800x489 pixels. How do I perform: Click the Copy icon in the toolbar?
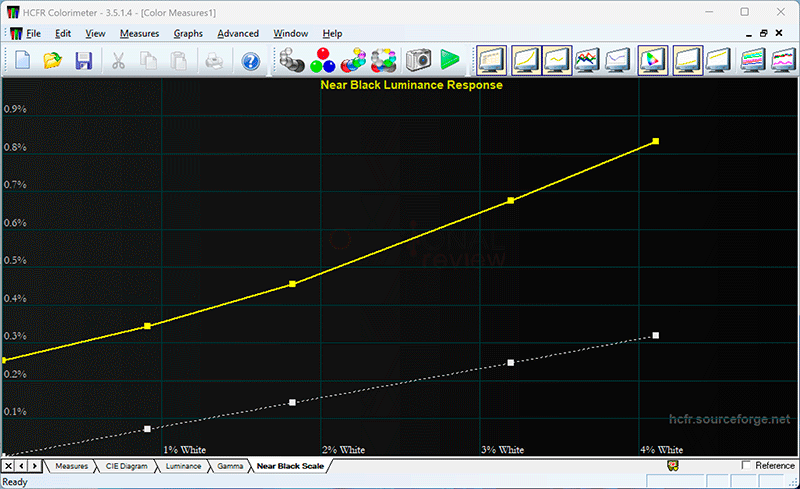(x=148, y=61)
